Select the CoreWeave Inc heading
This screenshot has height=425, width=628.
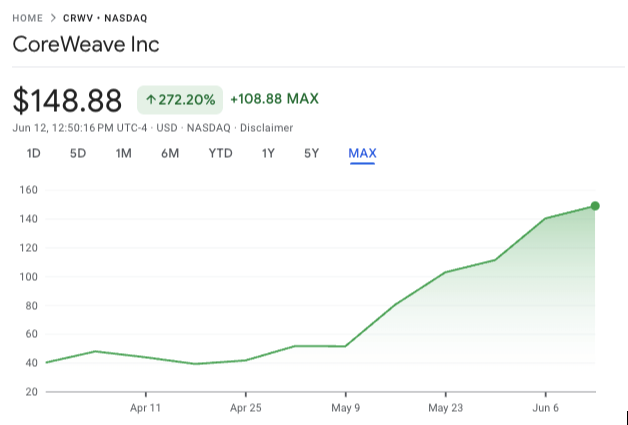coord(86,44)
